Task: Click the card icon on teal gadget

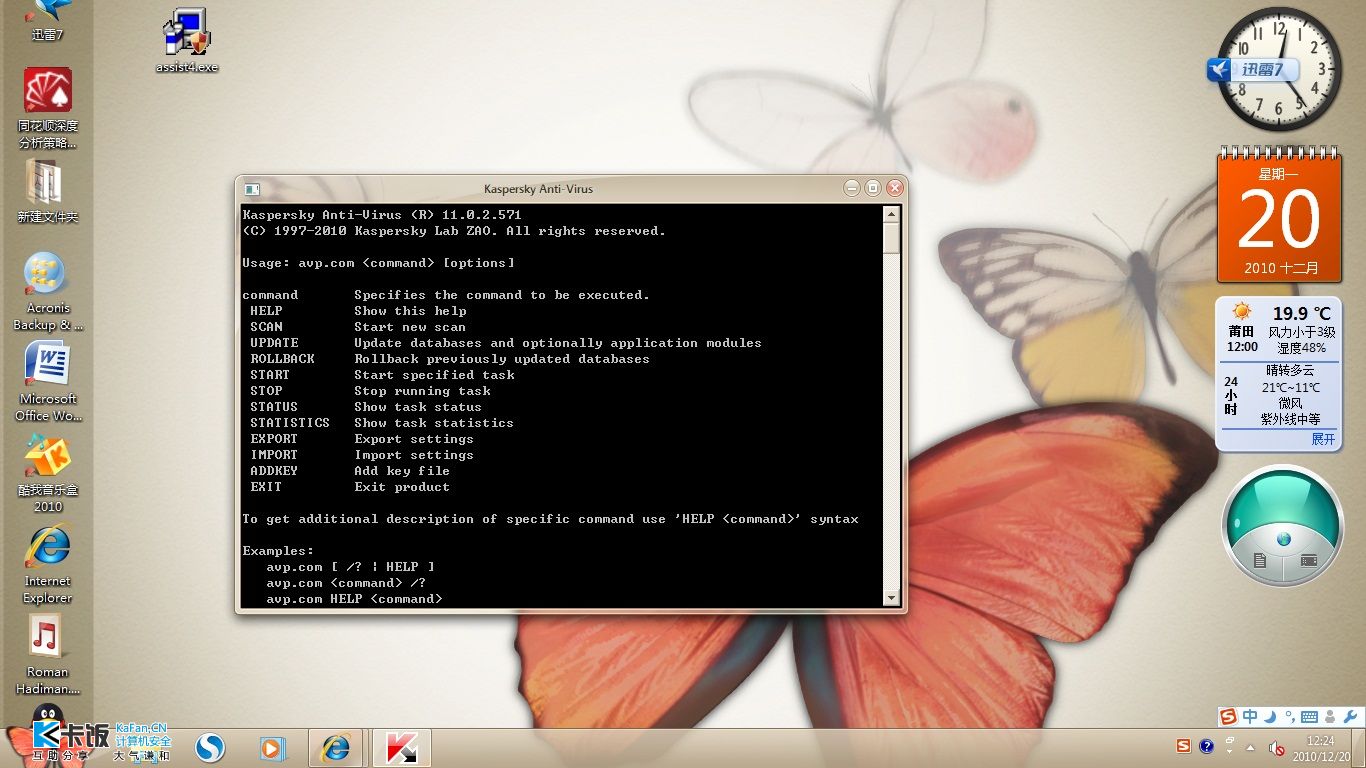Action: pos(1308,561)
